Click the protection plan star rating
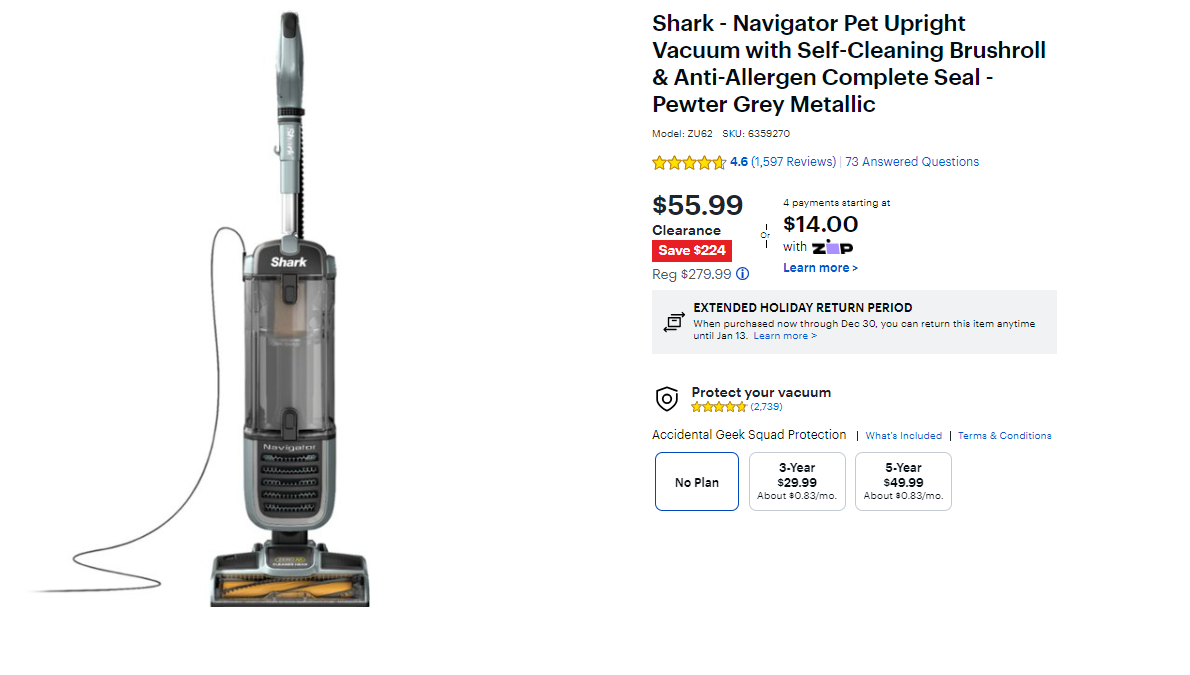 717,406
